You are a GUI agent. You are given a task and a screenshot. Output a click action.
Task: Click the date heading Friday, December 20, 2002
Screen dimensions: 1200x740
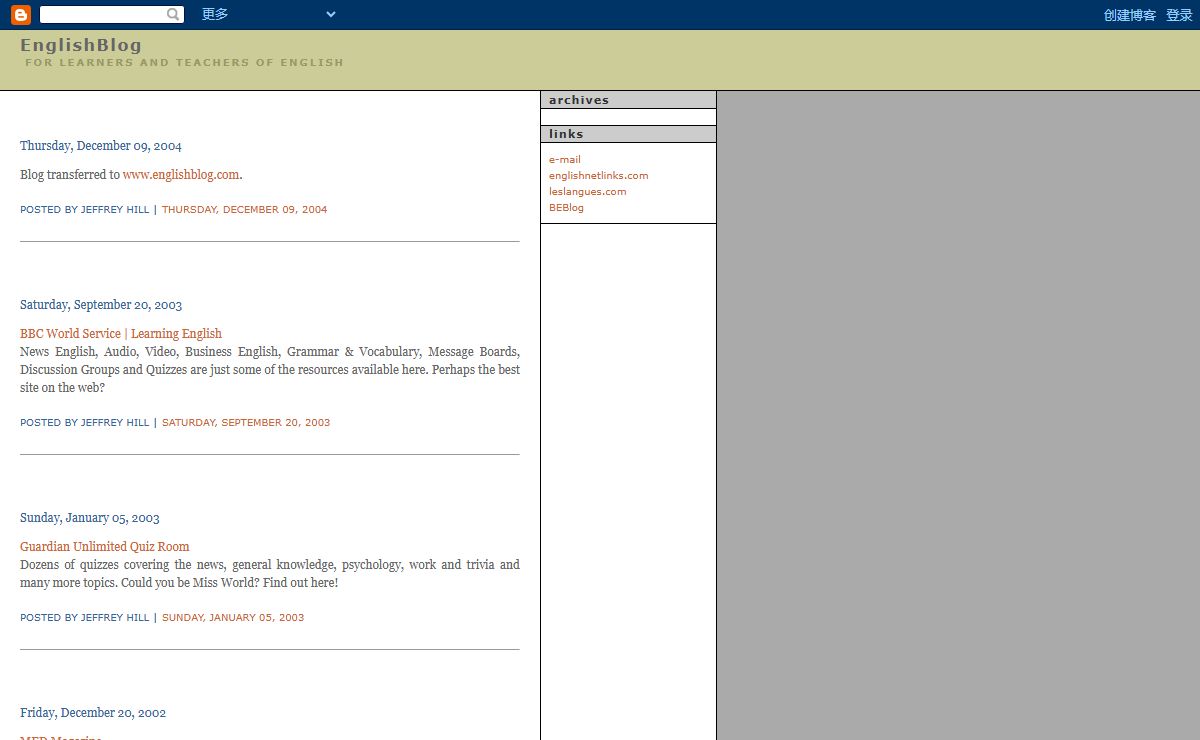pyautogui.click(x=93, y=713)
